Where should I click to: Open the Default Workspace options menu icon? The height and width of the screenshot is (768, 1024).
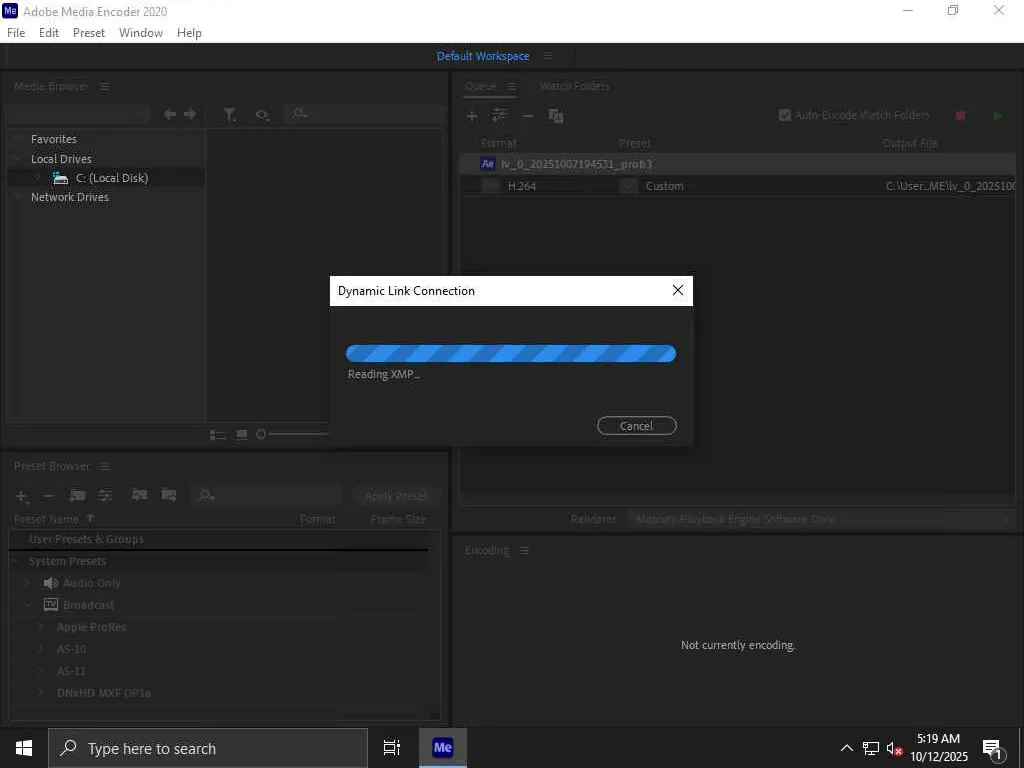point(548,56)
